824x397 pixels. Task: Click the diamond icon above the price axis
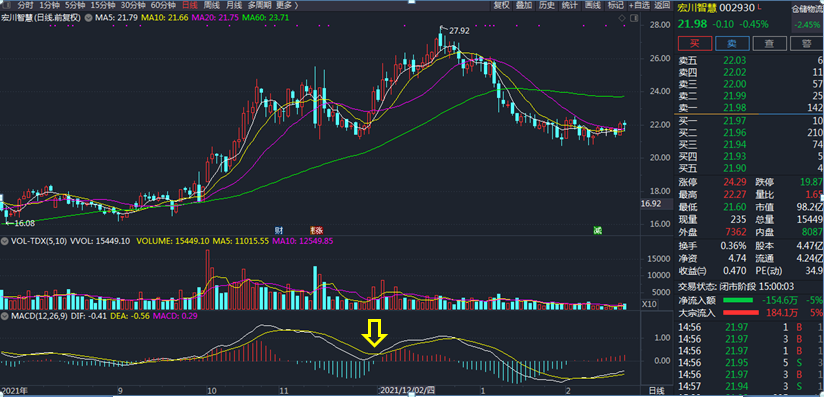622,17
